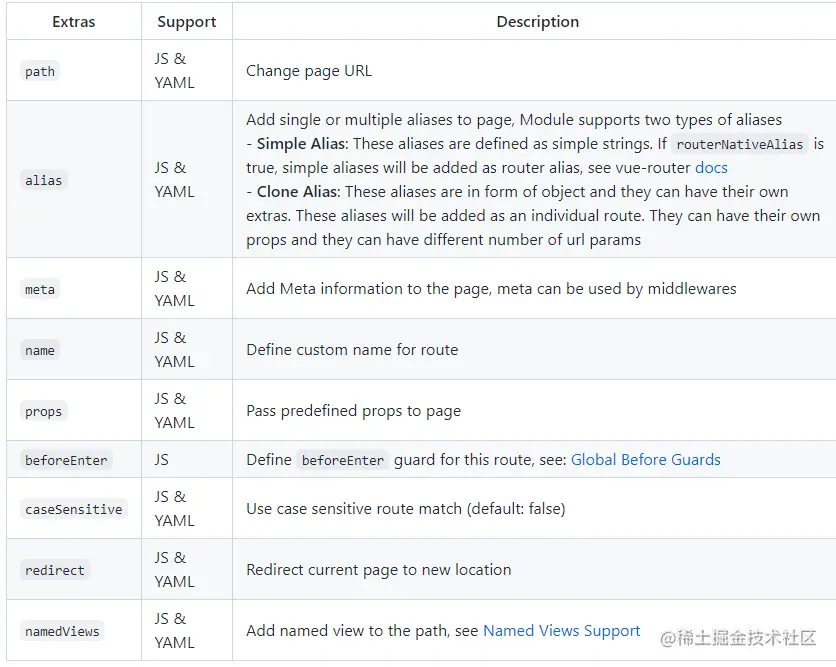The width and height of the screenshot is (836, 667).
Task: Click the Description column header
Action: pos(537,21)
